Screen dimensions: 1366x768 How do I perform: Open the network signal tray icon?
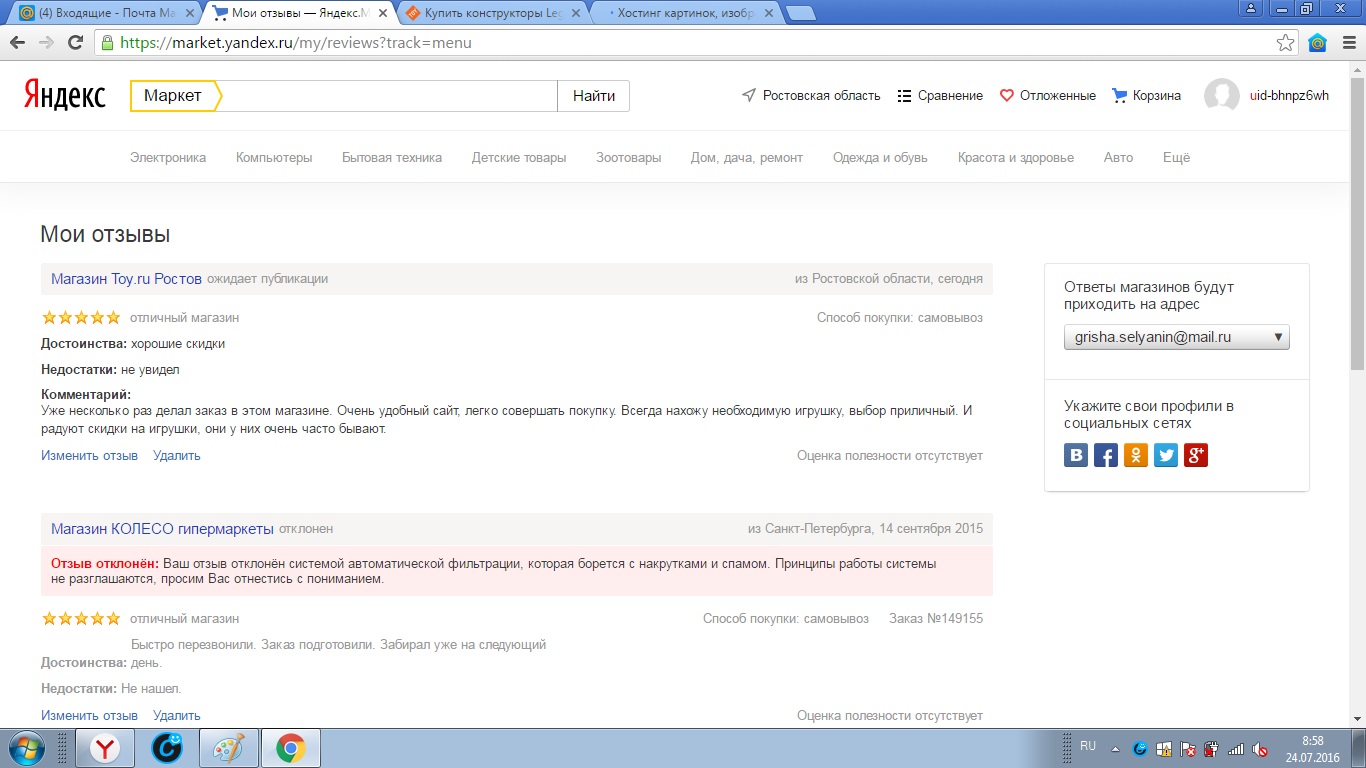[x=1236, y=749]
